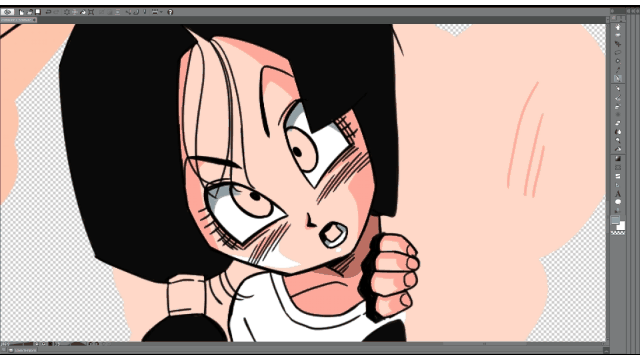Select the Eyedropper tool
Screen dimensions: 640x360
pyautogui.click(x=618, y=70)
